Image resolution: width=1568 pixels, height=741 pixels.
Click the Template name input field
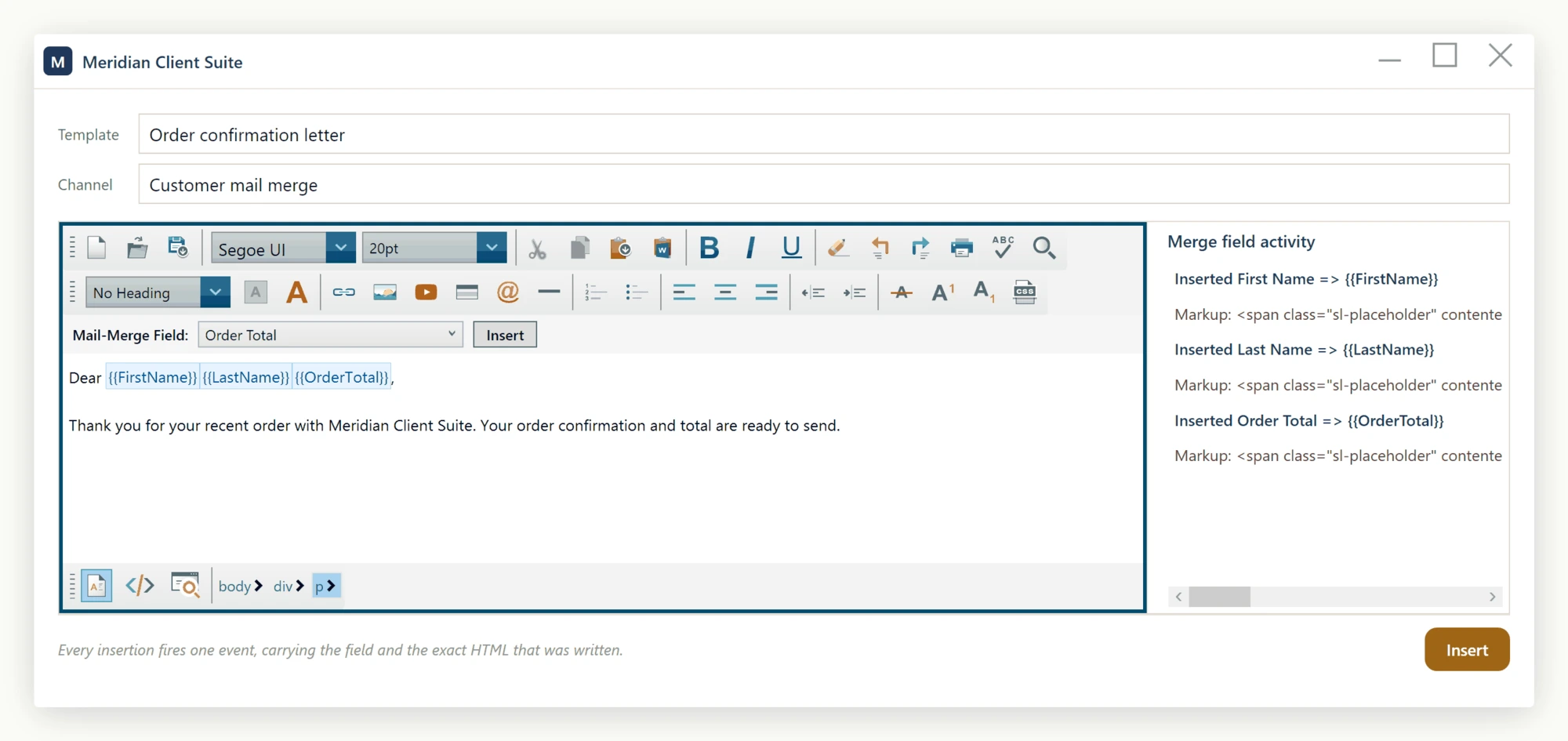click(824, 134)
